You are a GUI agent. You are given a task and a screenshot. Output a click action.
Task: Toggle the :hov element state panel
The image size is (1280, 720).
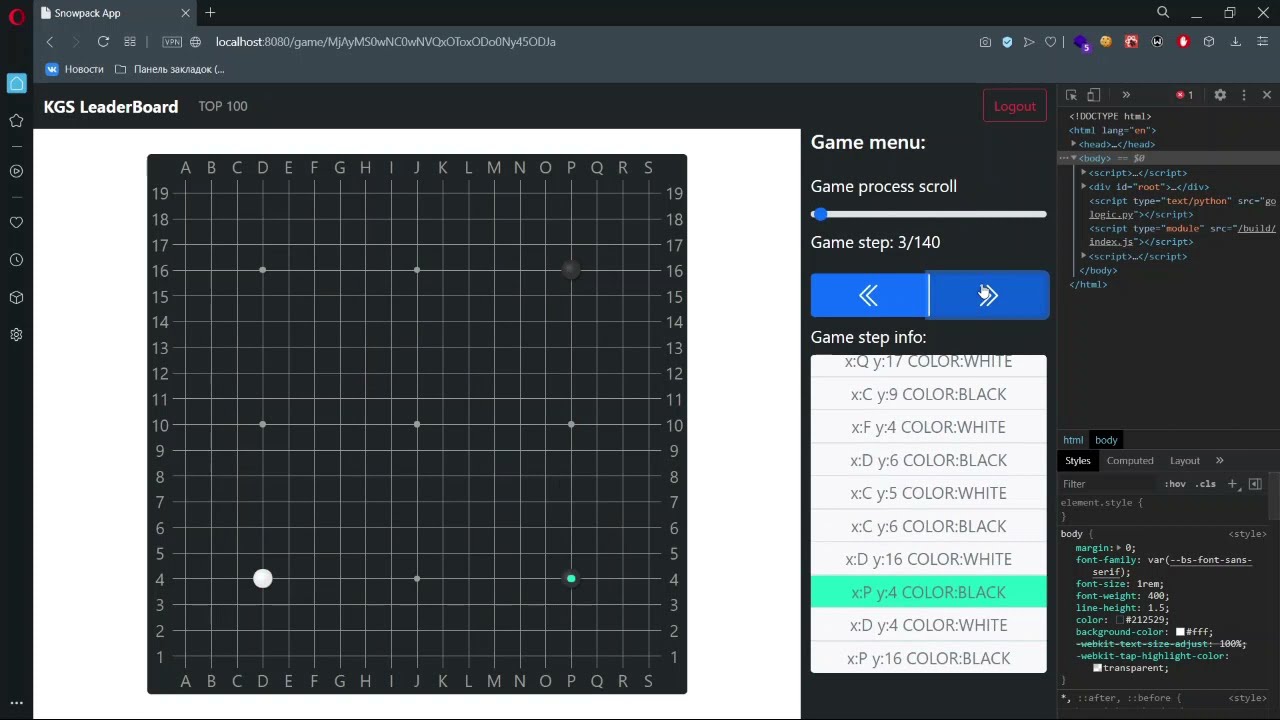[x=1175, y=484]
